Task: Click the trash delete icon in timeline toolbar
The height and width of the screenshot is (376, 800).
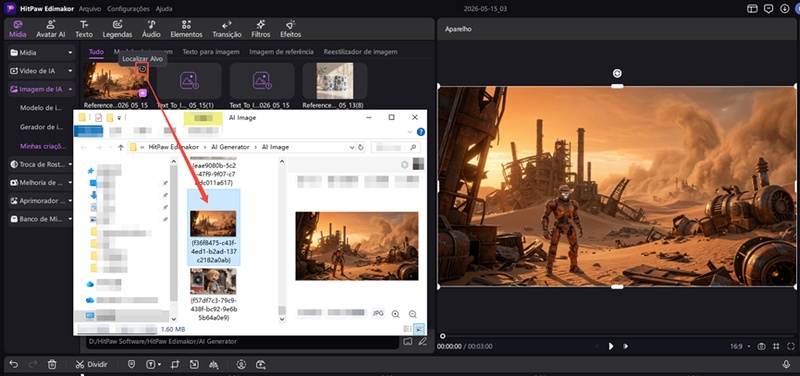Action: [x=52, y=364]
